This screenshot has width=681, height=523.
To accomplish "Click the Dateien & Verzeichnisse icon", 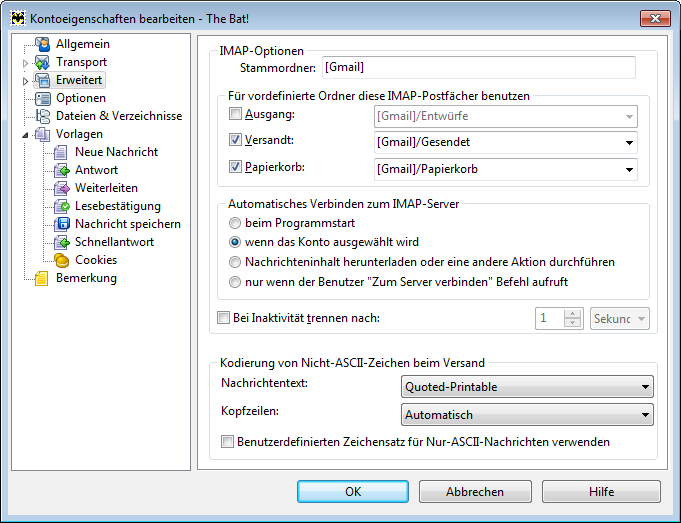I will (43, 116).
